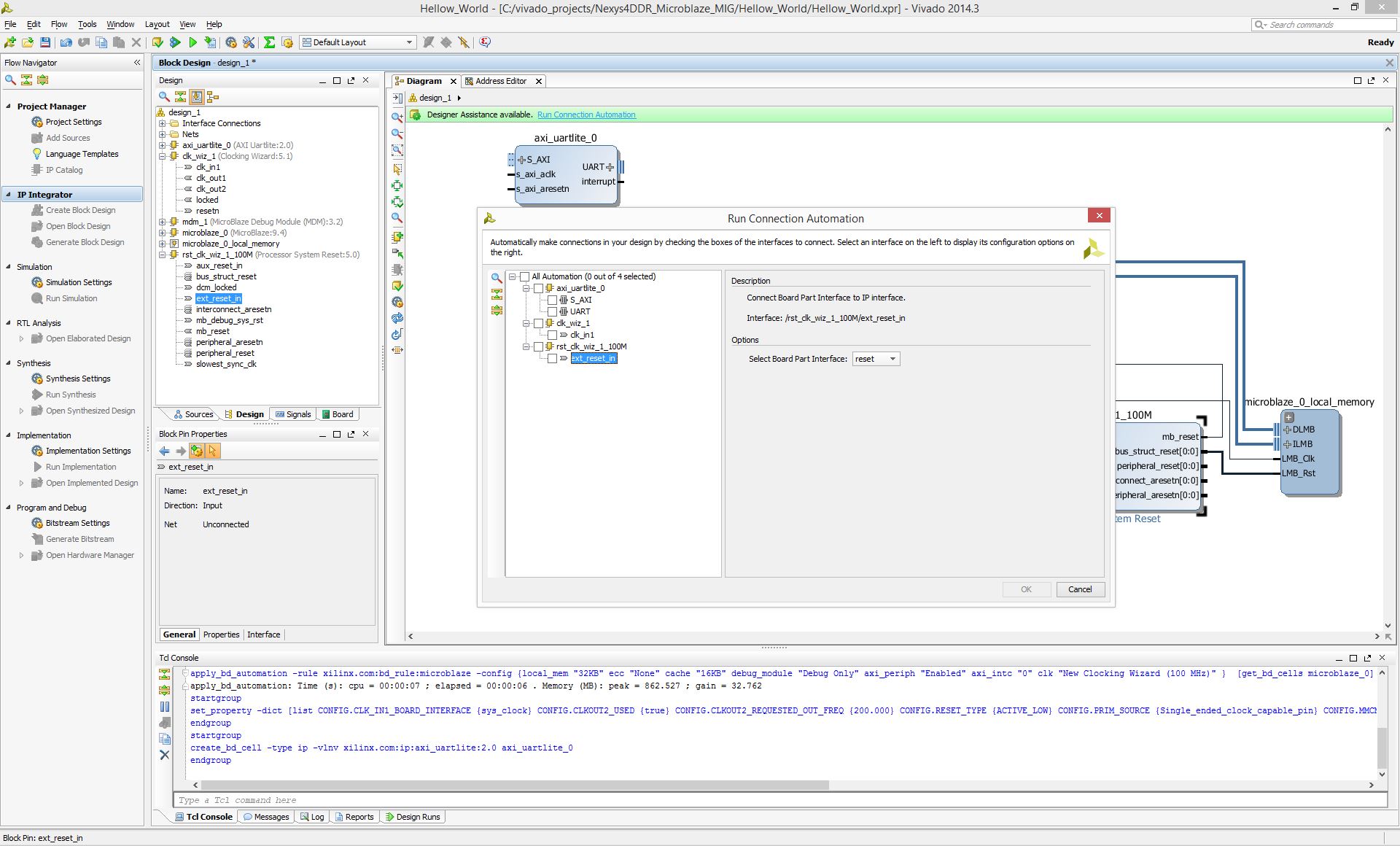Click the Project Settings gear toolbar icon
Screen dimensions: 1400x846
click(x=231, y=42)
